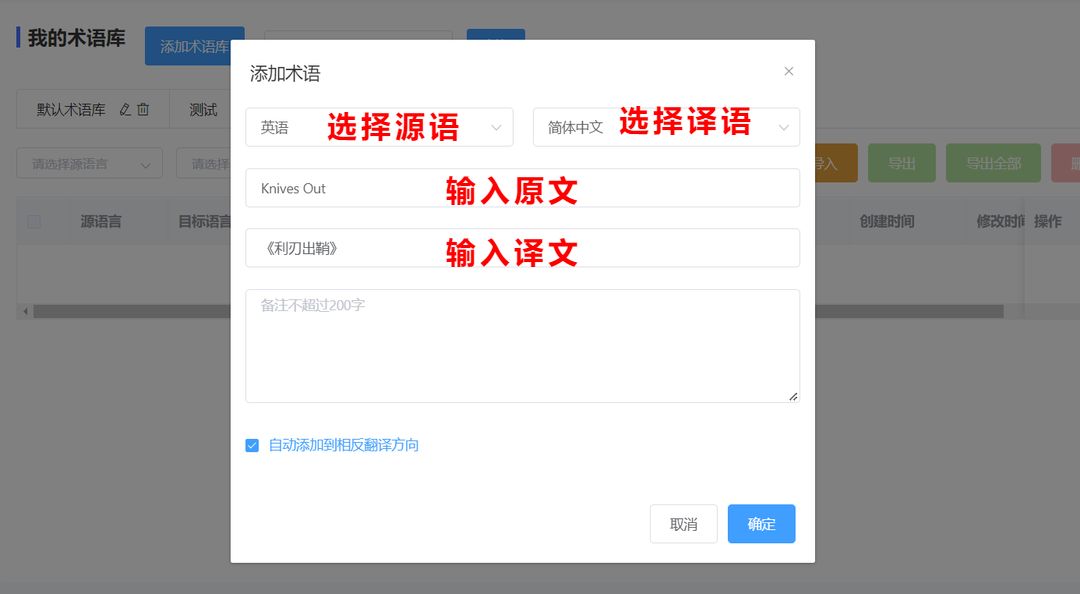
Task: Confirm the term with the 确定 button
Action: pos(761,523)
